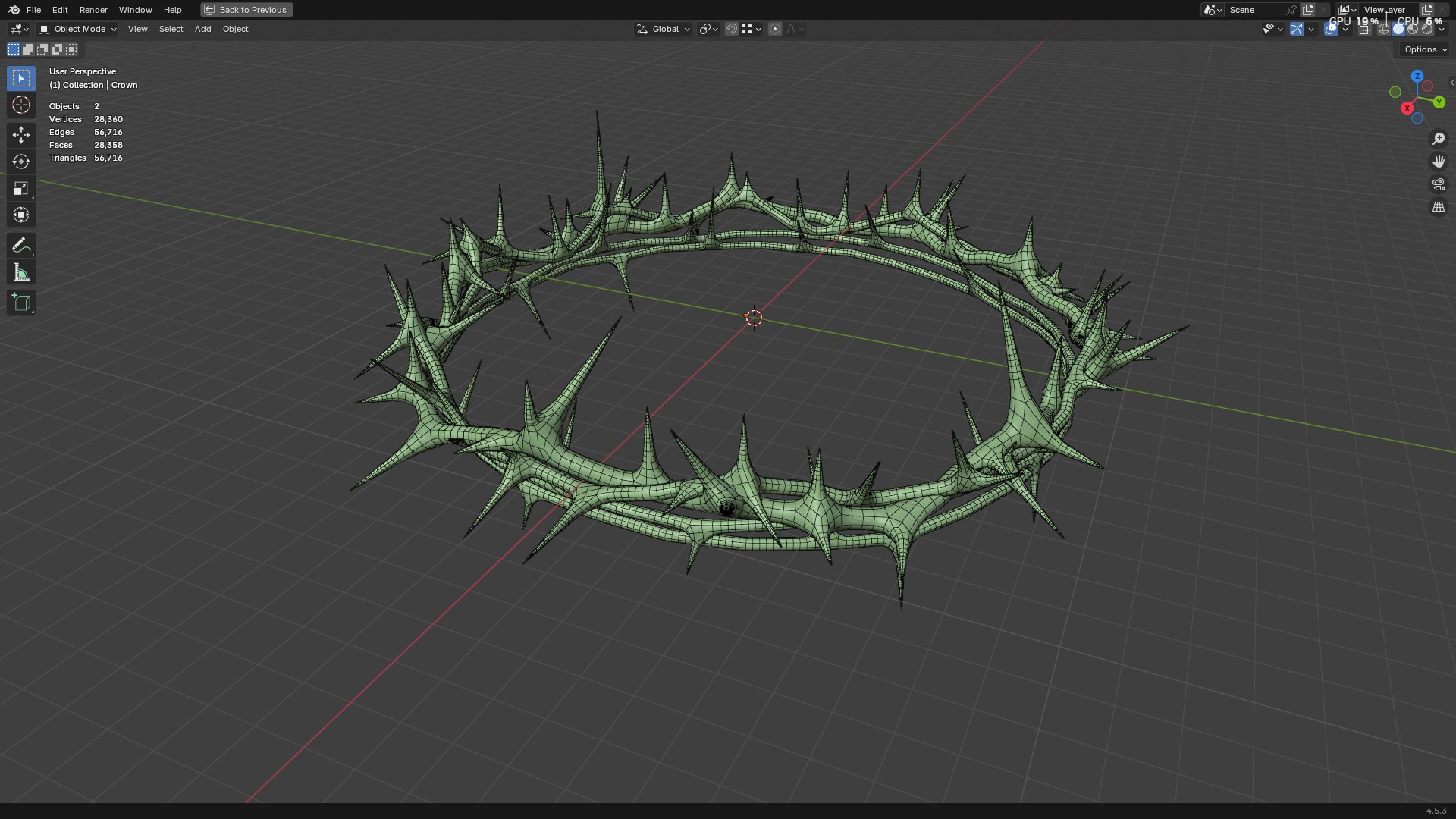The width and height of the screenshot is (1456, 819).
Task: Click the Pan view hand icon
Action: pyautogui.click(x=1439, y=162)
